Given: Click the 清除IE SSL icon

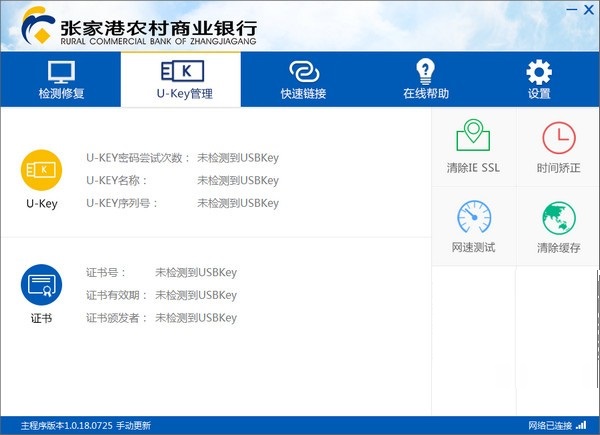Looking at the screenshot, I should tap(473, 135).
